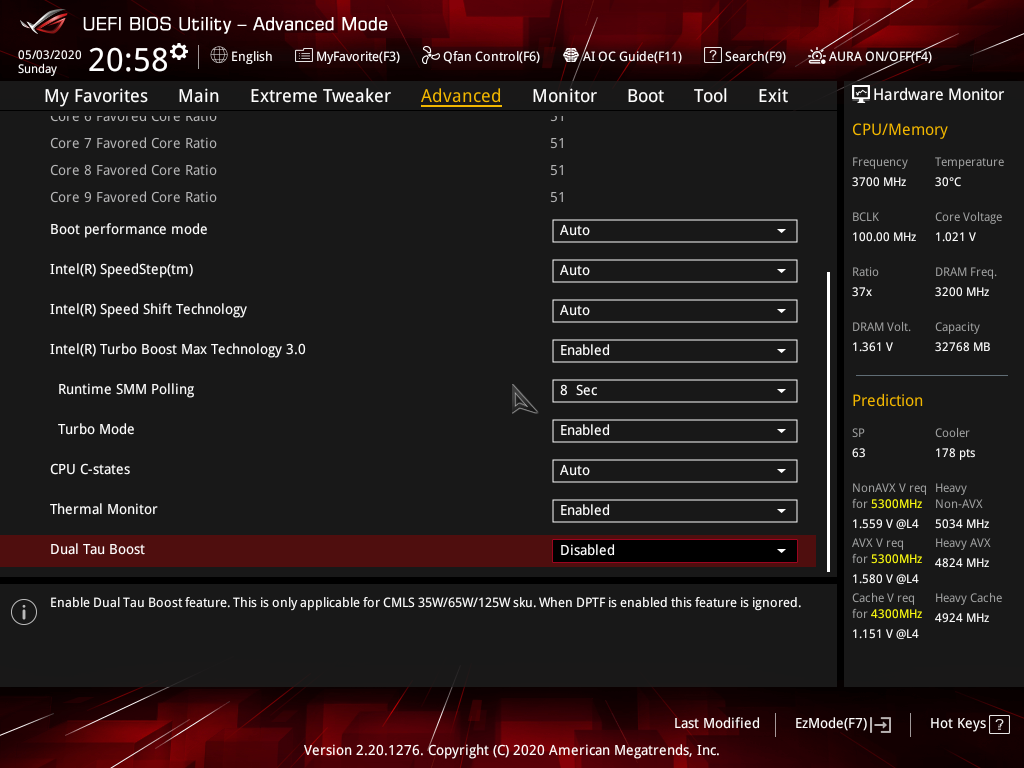Click the EzMode exit arrow icon
Viewport: 1024px width, 768px height.
881,724
